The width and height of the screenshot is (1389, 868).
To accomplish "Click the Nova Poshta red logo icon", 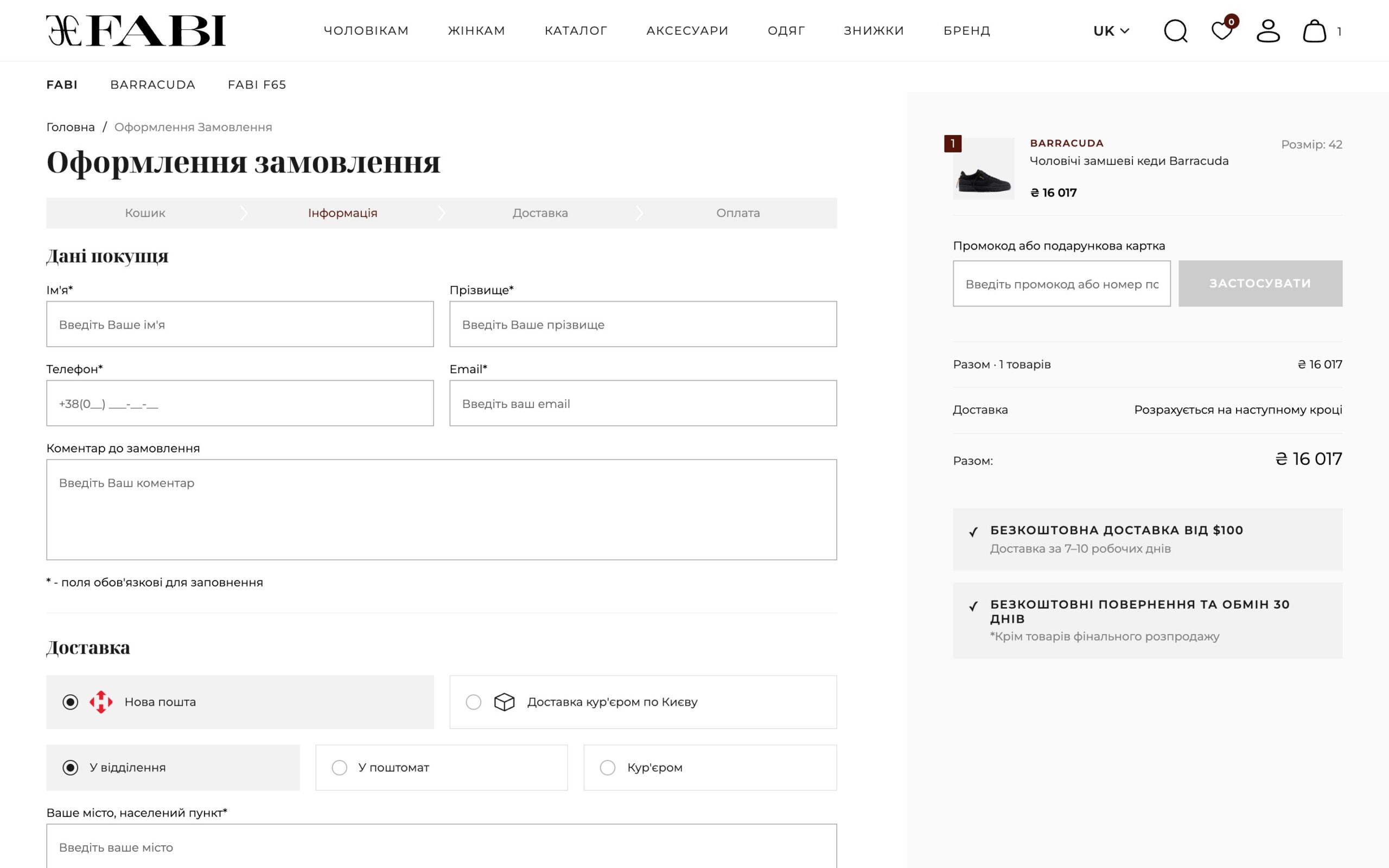I will click(101, 701).
